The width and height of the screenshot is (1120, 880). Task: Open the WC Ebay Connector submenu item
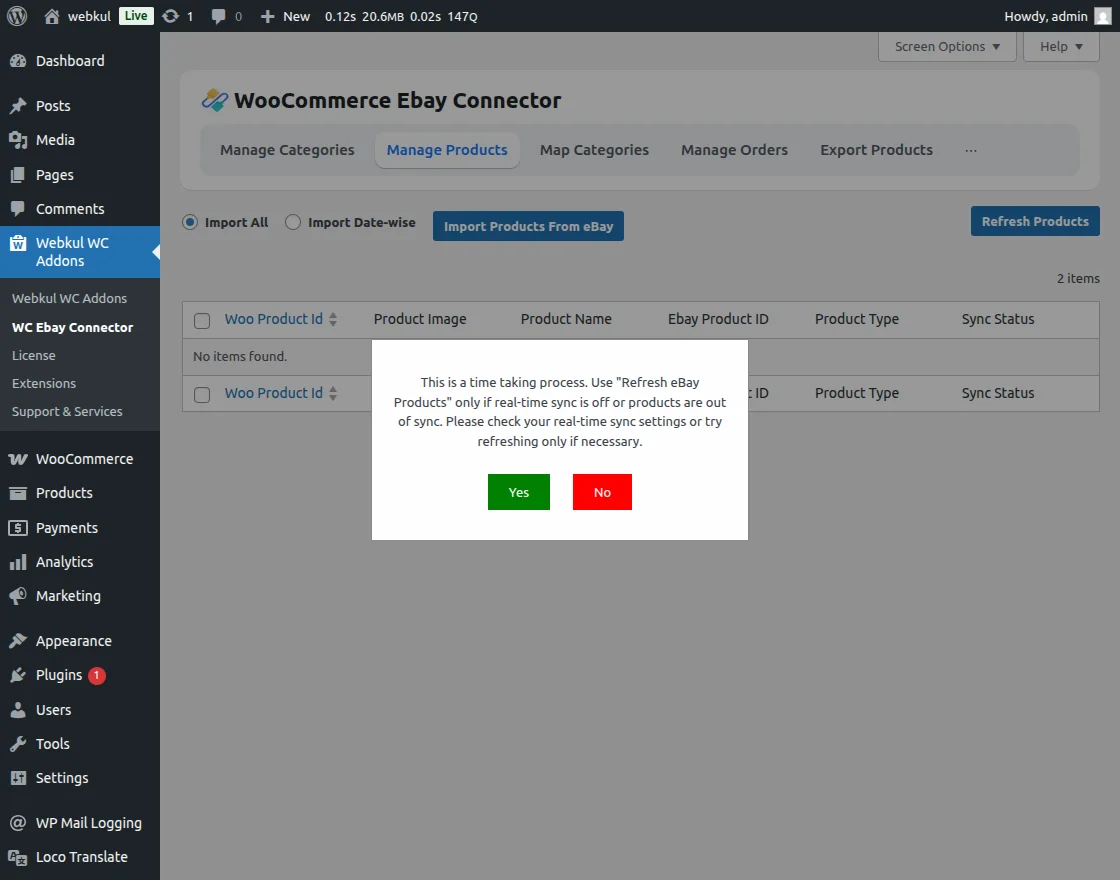point(73,327)
